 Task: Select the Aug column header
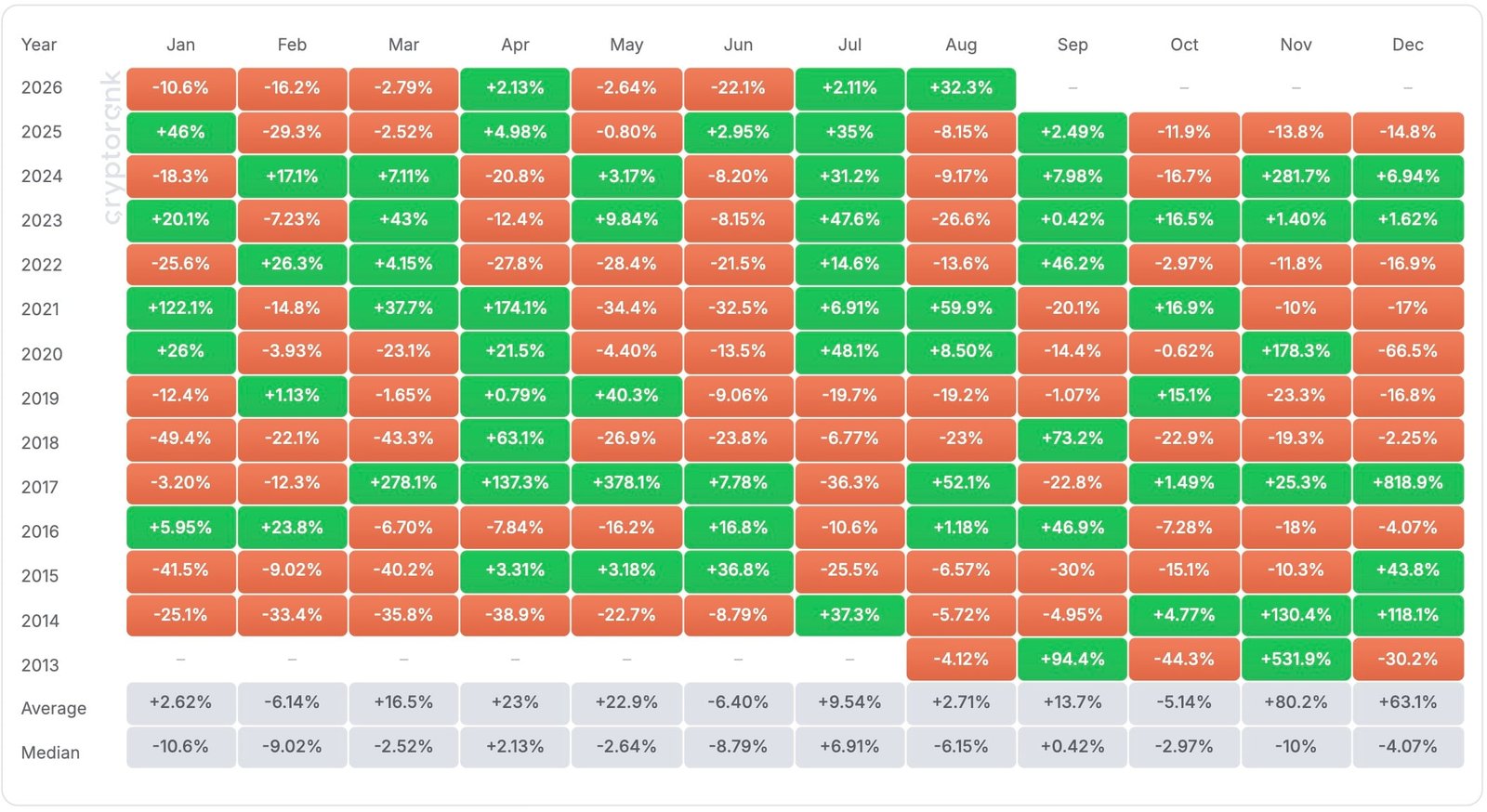(961, 45)
